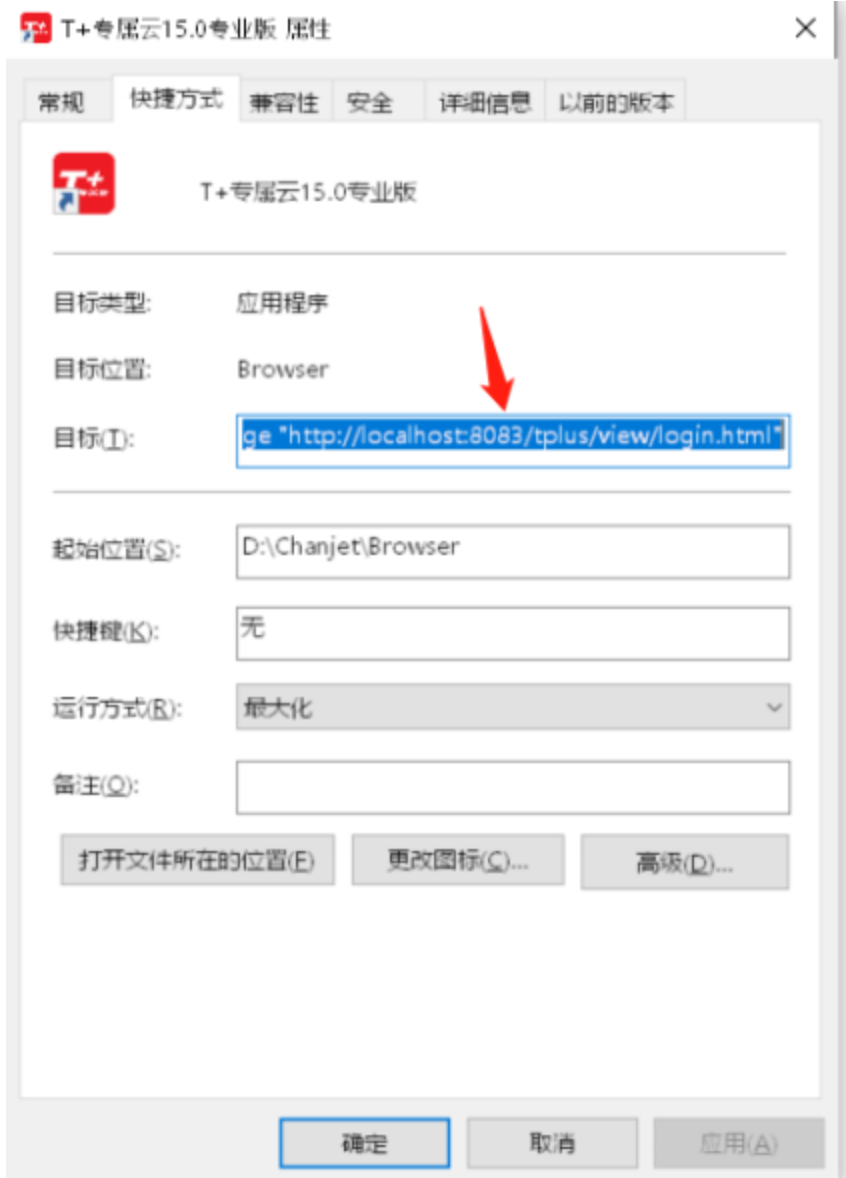
Task: Open the 兼容性 tab
Action: point(285,101)
